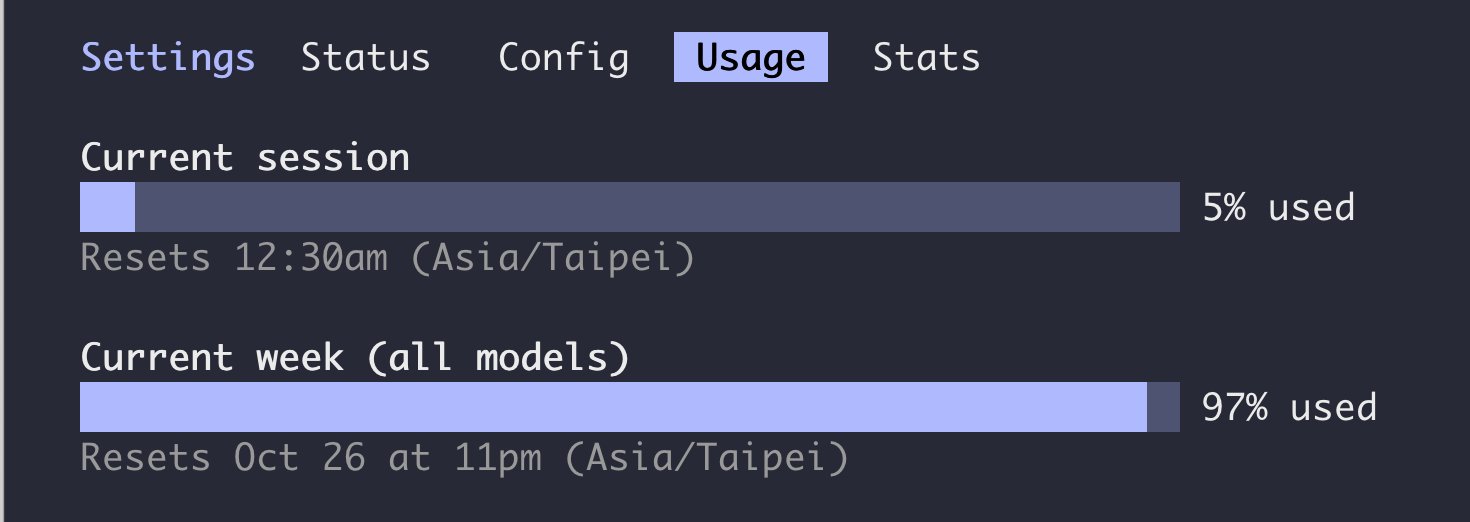1470x522 pixels.
Task: Select the highlighted Usage tab
Action: click(751, 57)
